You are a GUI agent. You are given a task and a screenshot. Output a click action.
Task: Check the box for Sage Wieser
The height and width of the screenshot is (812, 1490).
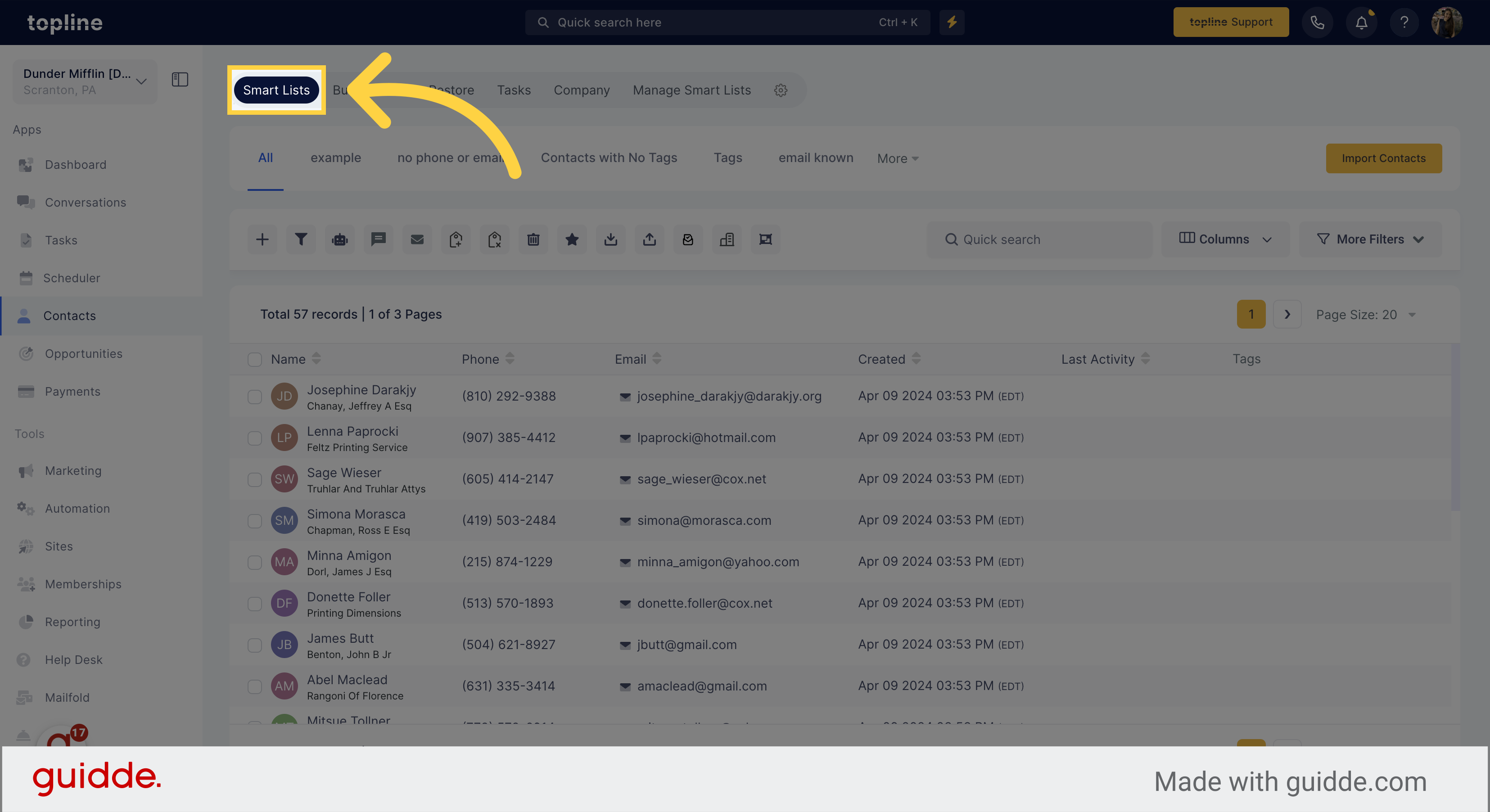[254, 479]
